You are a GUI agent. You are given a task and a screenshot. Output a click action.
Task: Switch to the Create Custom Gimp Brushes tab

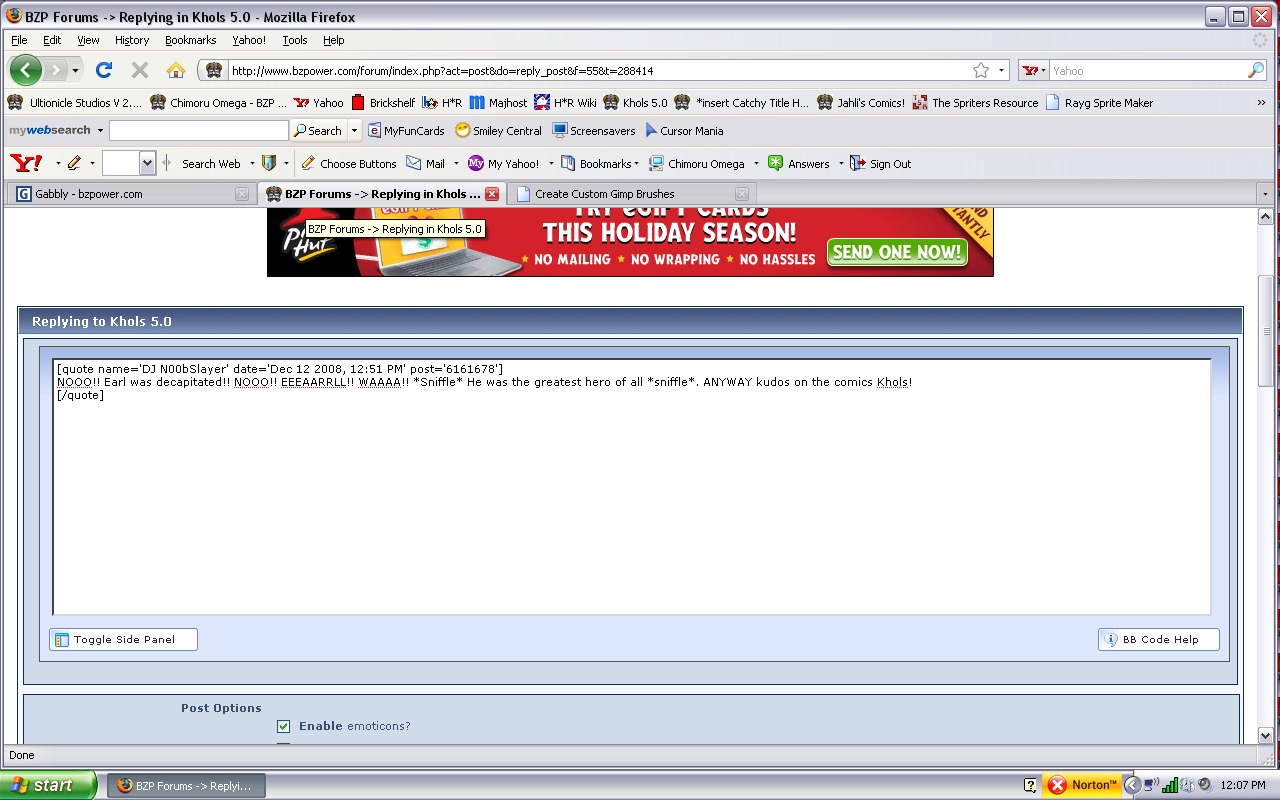tap(632, 194)
